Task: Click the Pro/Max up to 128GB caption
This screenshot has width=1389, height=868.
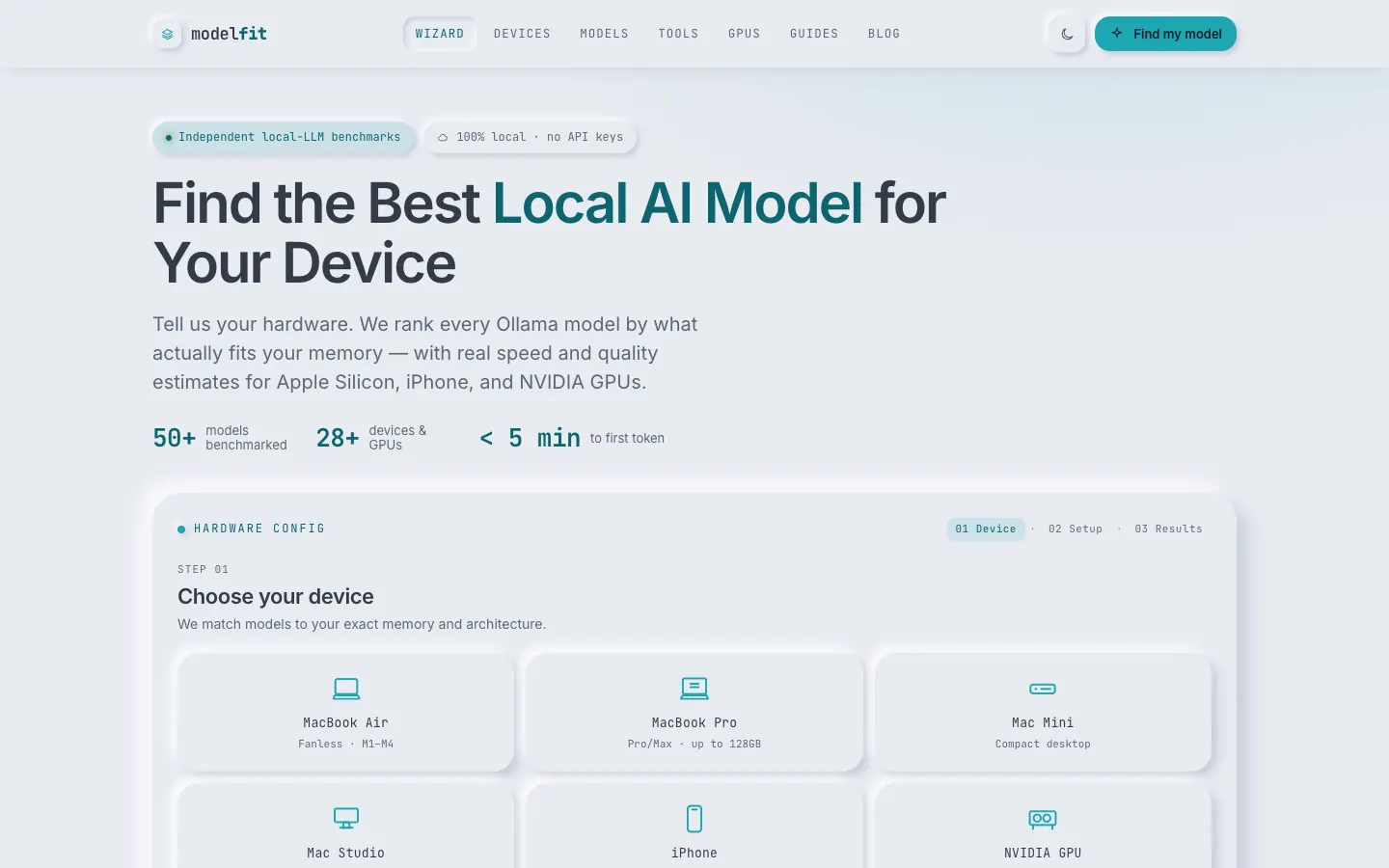Action: [694, 744]
